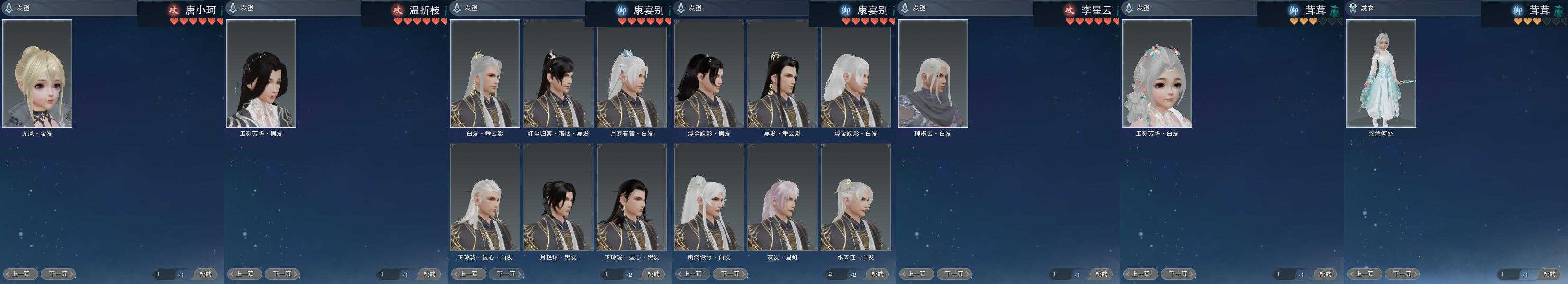Click the 攻 badge beside 温折枝
1568x284 pixels.
[397, 10]
